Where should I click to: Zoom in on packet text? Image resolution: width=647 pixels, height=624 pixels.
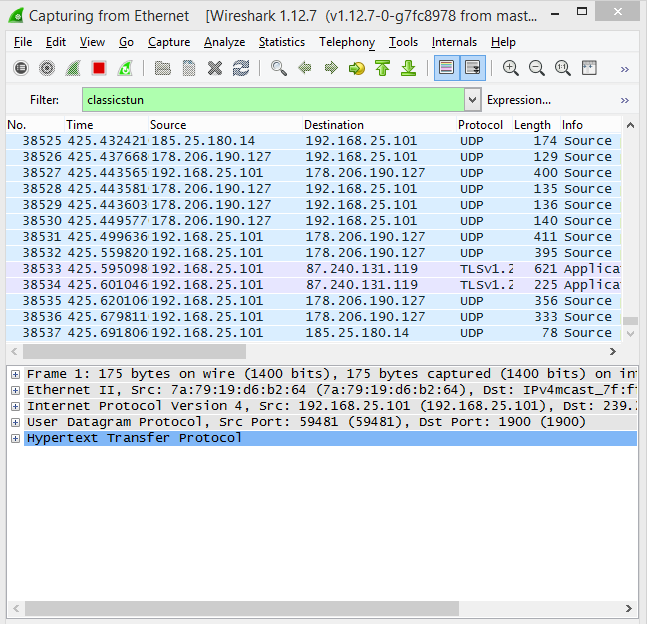click(510, 68)
